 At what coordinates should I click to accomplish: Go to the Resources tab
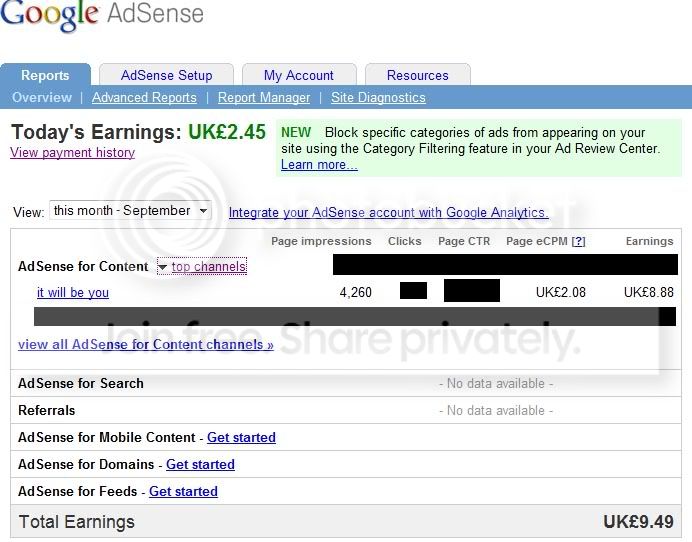tap(417, 75)
